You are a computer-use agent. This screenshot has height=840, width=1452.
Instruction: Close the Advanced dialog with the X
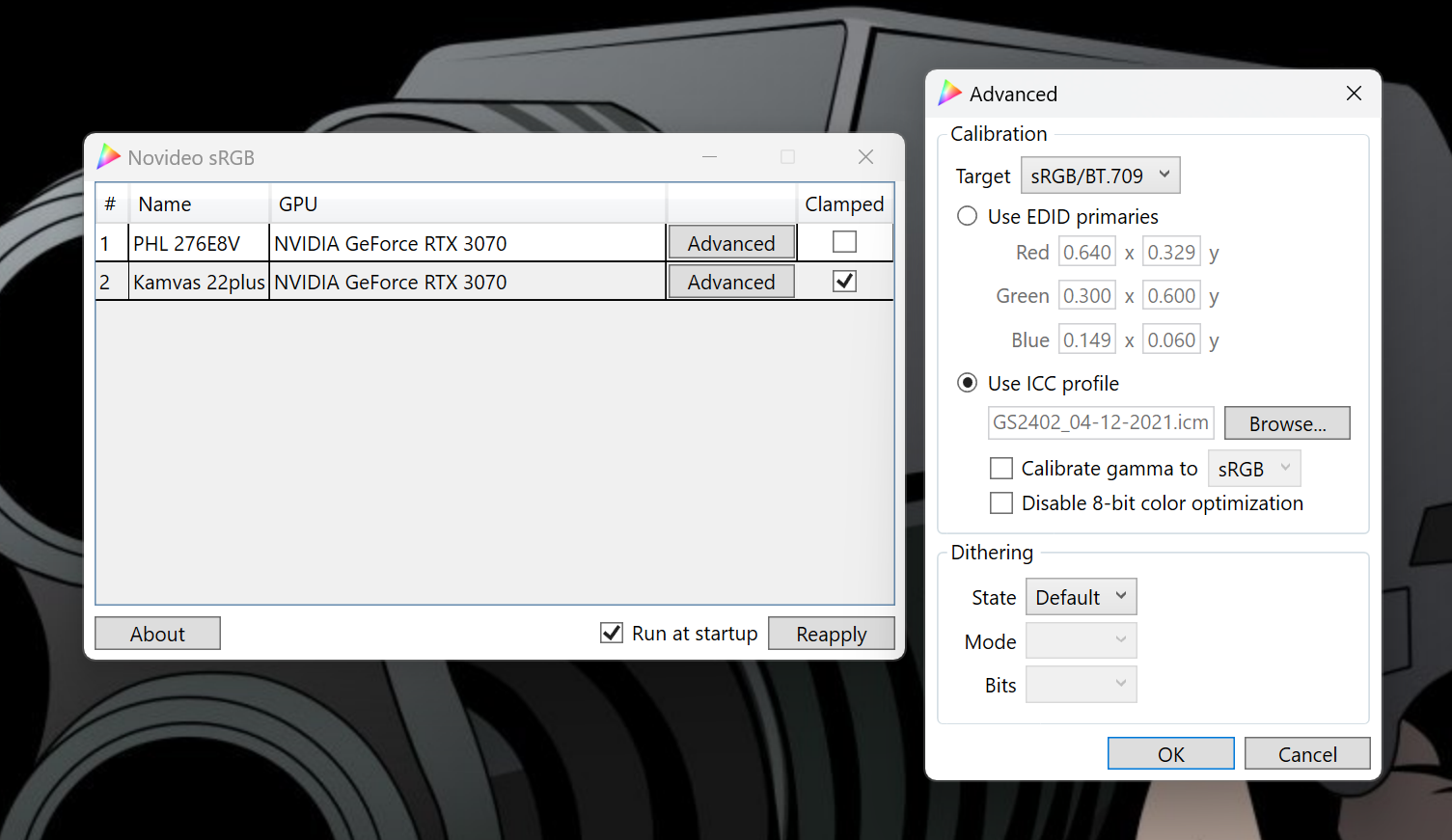click(x=1354, y=94)
